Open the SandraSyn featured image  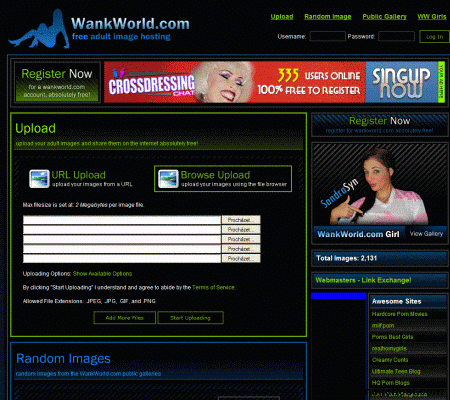pos(379,185)
